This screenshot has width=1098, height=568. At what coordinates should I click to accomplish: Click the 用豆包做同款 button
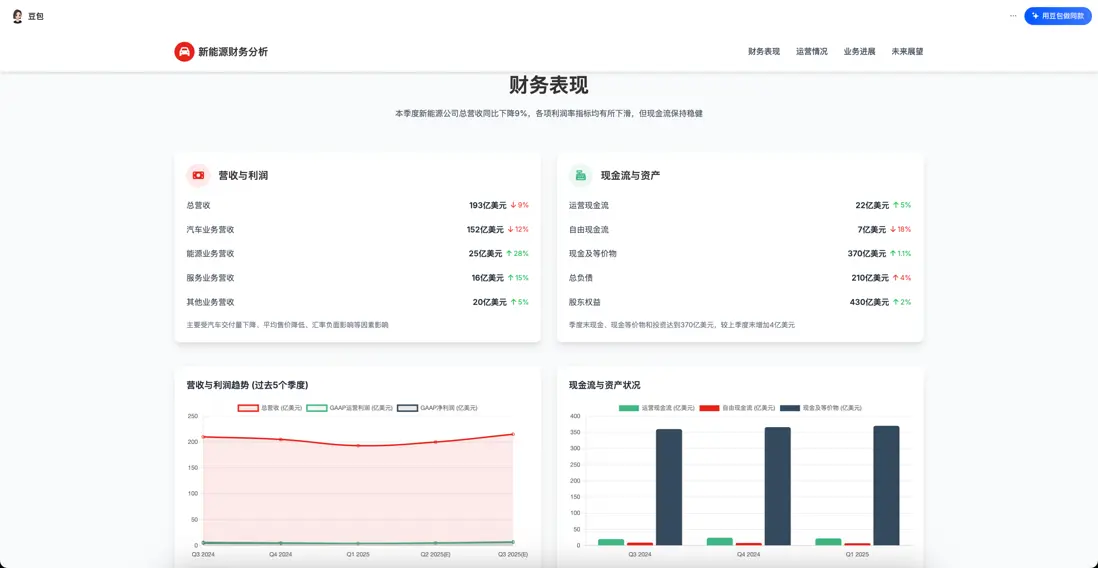pyautogui.click(x=1057, y=15)
